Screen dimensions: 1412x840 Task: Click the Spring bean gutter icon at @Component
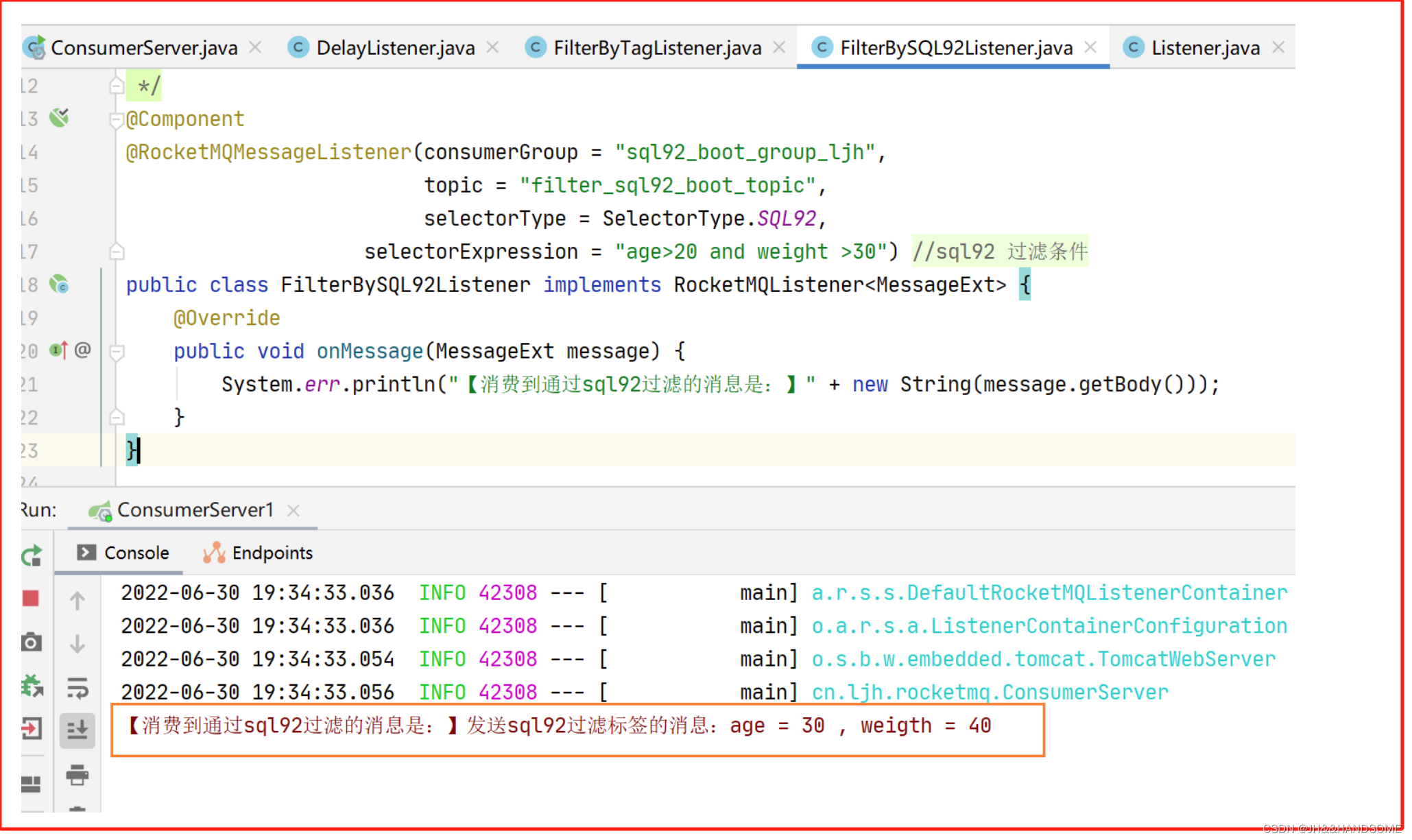coord(60,118)
